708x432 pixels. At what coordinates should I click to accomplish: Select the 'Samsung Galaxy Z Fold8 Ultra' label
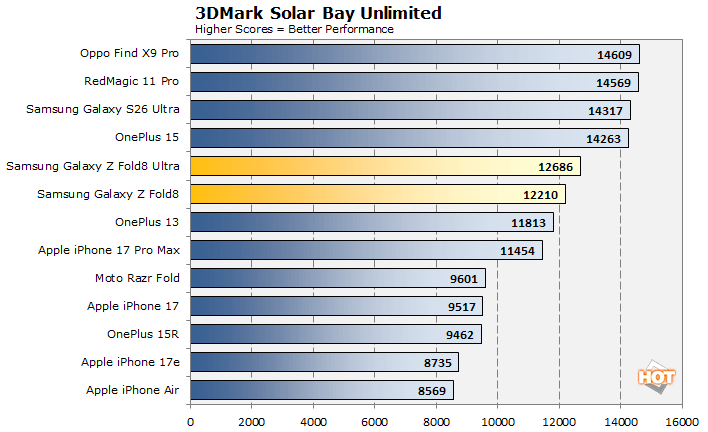coord(93,166)
